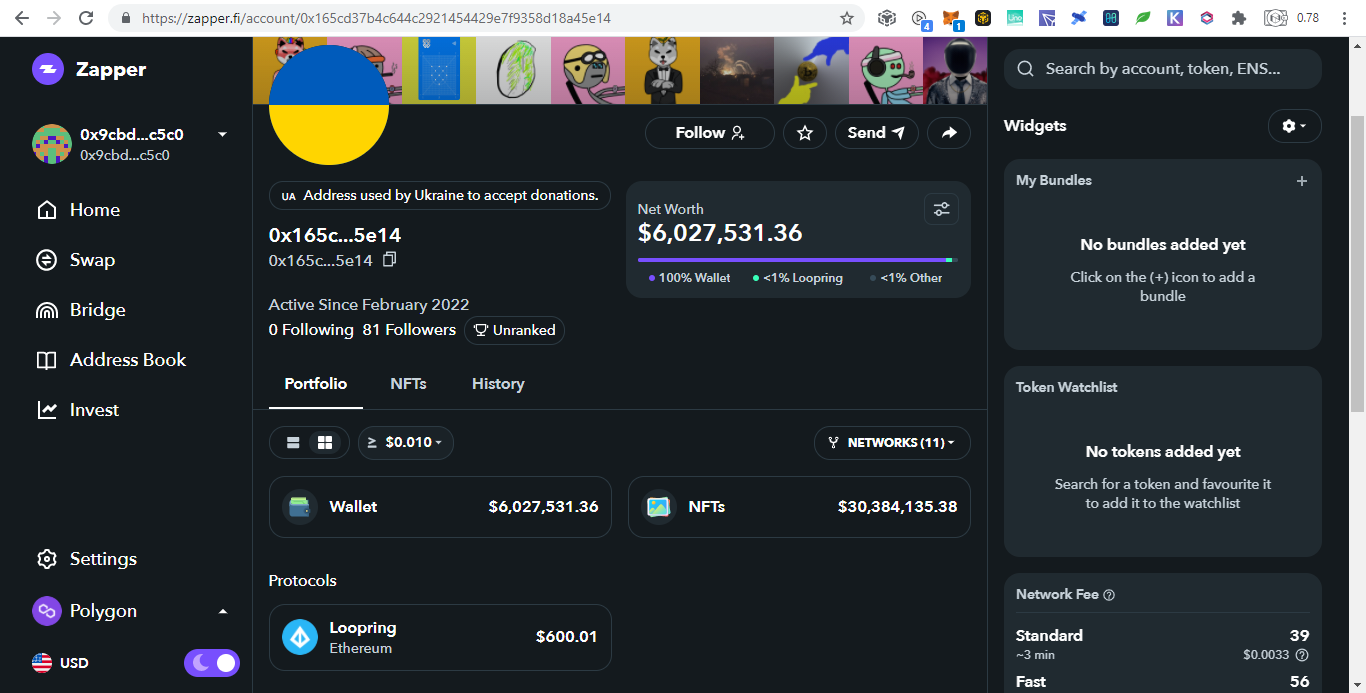Follow this account

pos(709,133)
